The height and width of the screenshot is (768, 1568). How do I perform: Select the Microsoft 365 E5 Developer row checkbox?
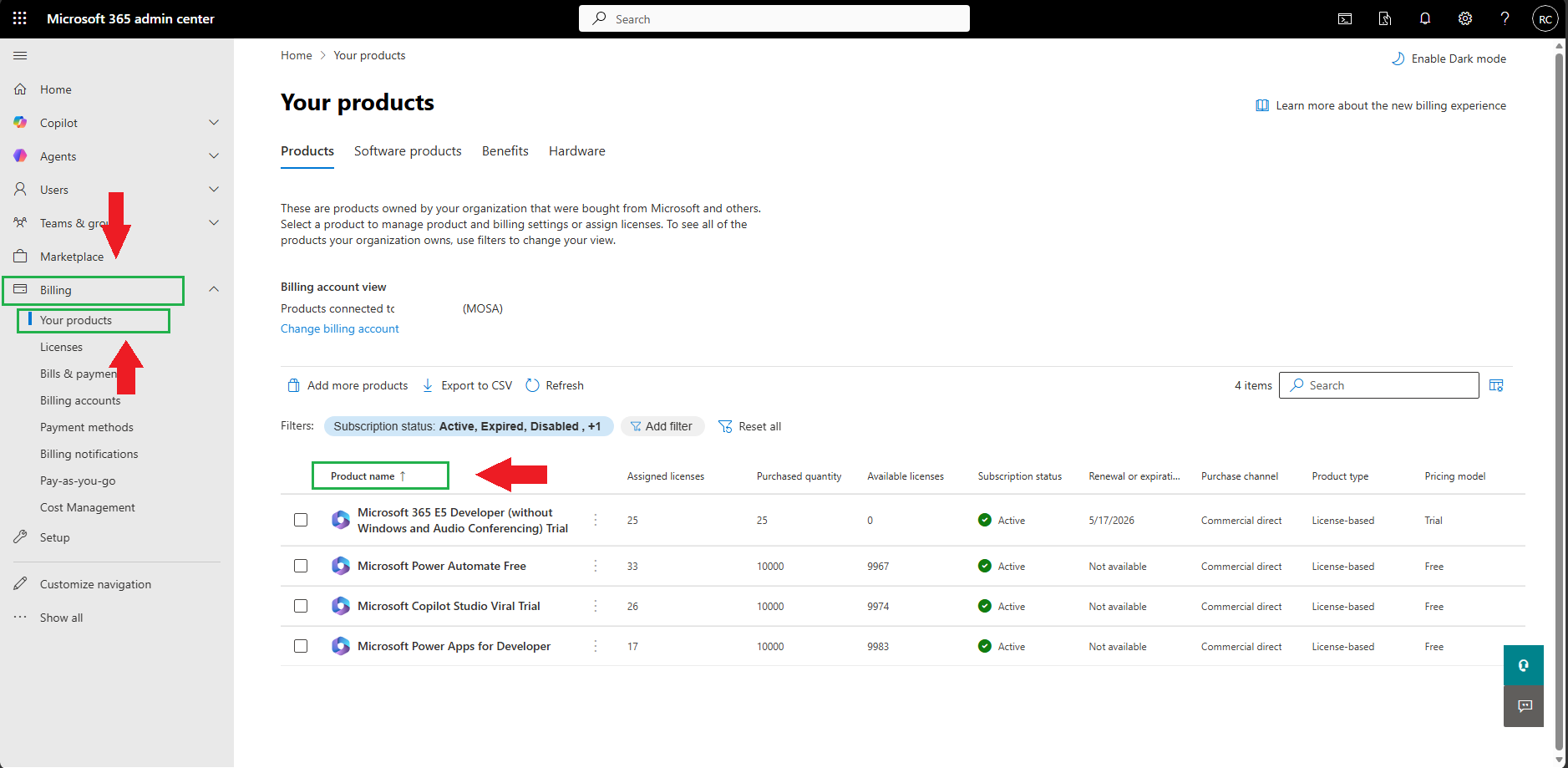pyautogui.click(x=301, y=520)
